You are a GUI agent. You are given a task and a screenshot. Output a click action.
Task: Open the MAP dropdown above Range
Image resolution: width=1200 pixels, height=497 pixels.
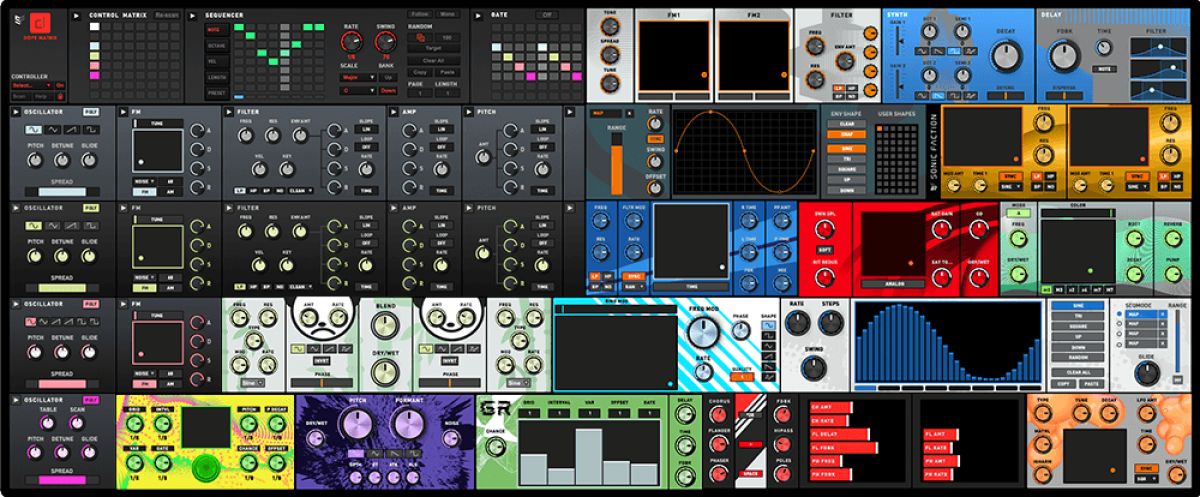[x=607, y=113]
